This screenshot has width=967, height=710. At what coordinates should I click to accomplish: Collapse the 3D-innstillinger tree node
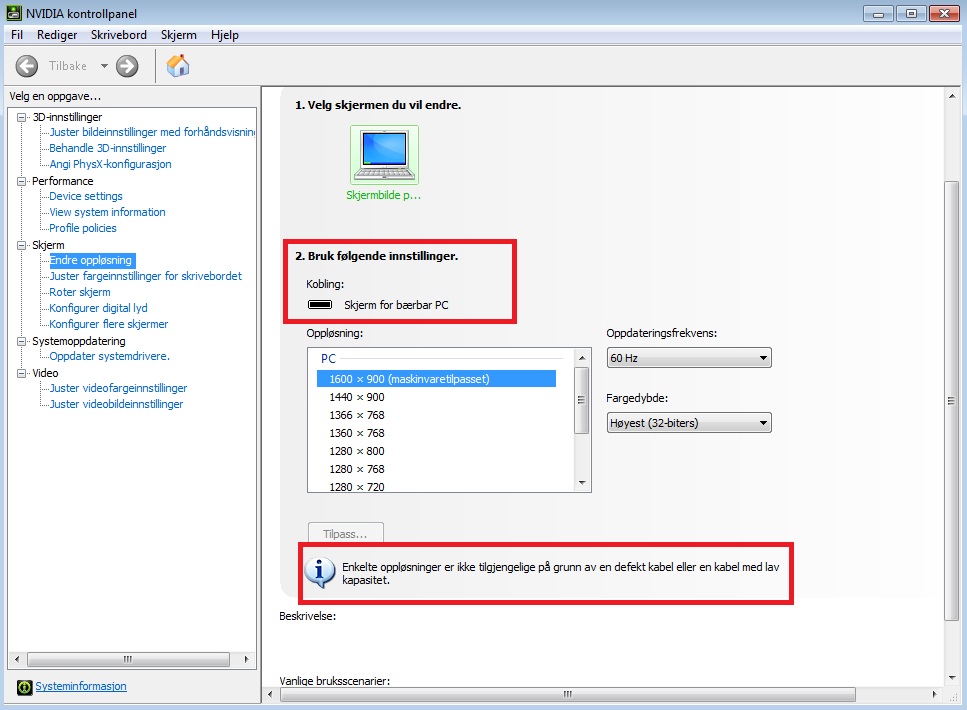click(22, 117)
